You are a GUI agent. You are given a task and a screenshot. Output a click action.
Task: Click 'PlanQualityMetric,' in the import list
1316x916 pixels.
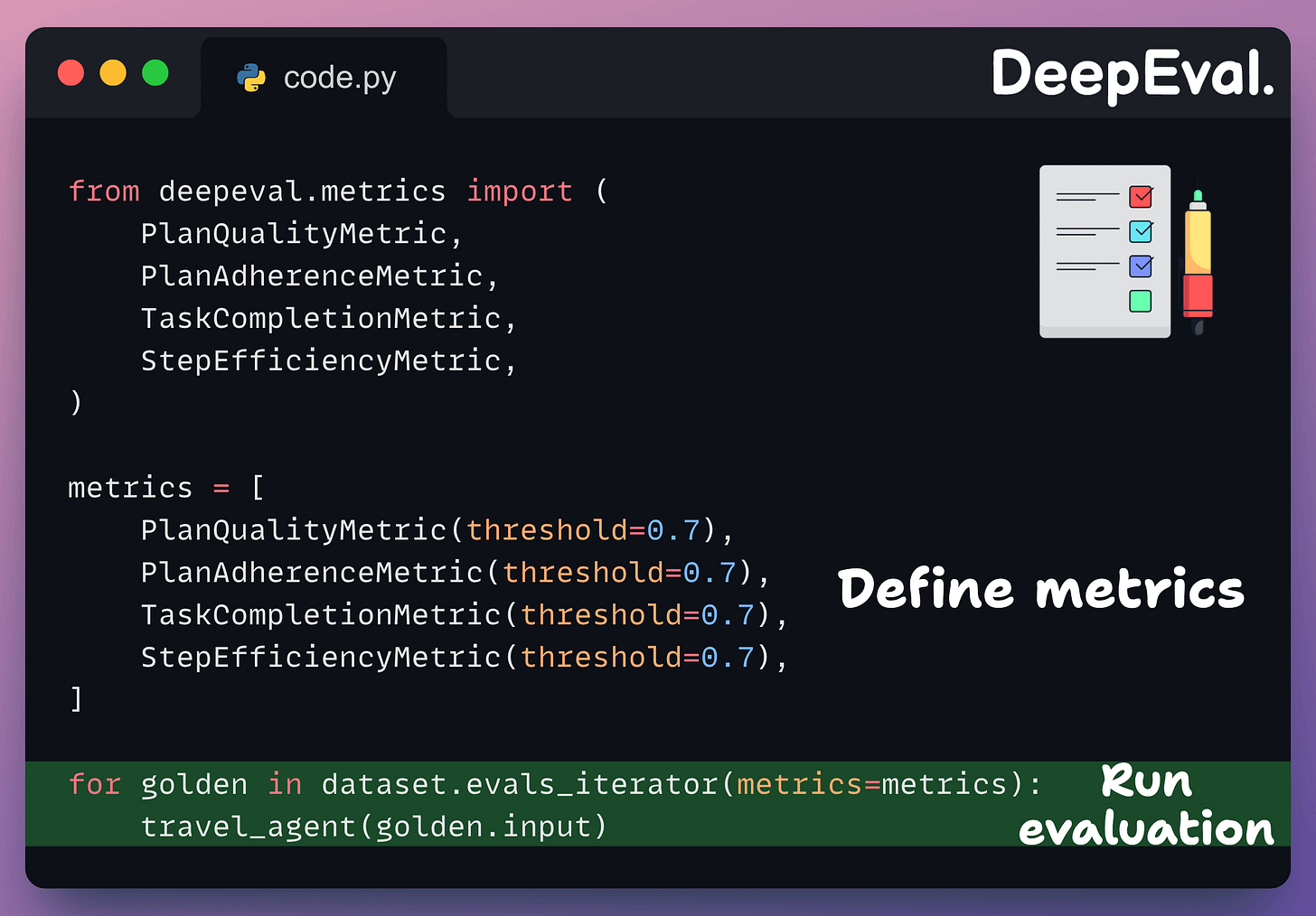pyautogui.click(x=302, y=234)
